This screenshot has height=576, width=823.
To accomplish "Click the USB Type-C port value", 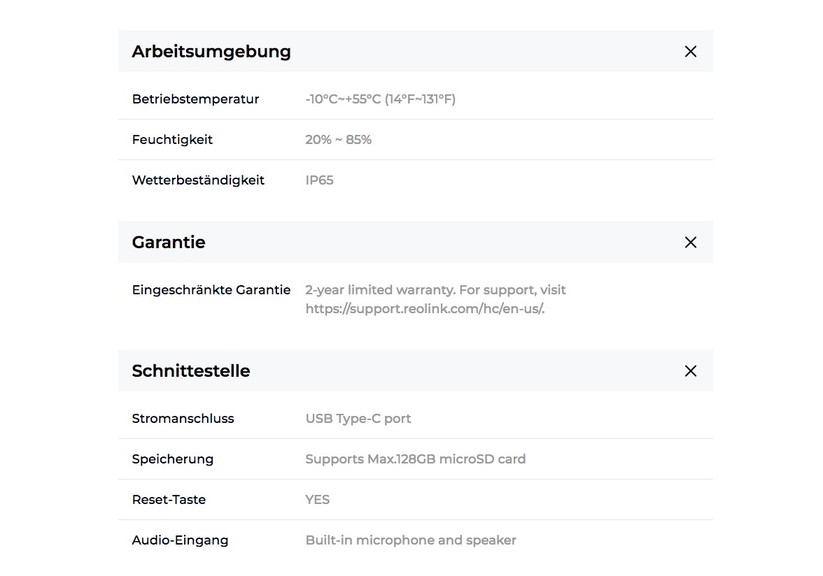I will [x=358, y=418].
